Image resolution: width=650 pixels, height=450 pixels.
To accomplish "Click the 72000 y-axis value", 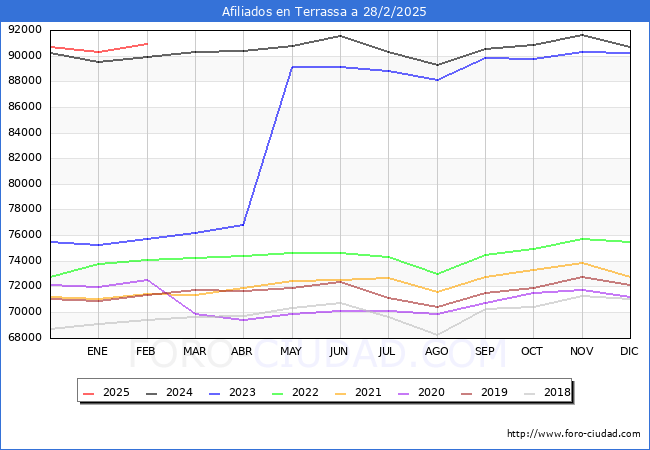I will click(25, 286).
